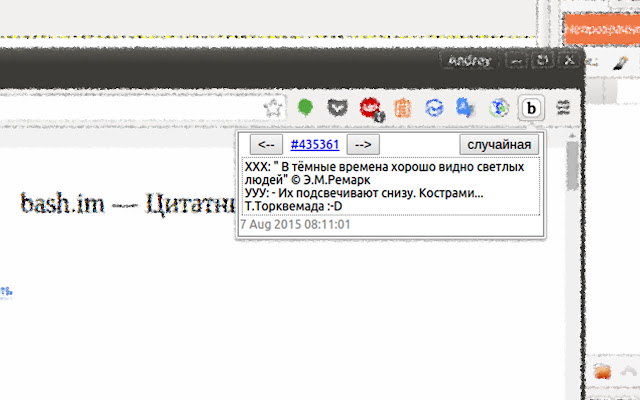Load a random quote with случайная

[499, 145]
